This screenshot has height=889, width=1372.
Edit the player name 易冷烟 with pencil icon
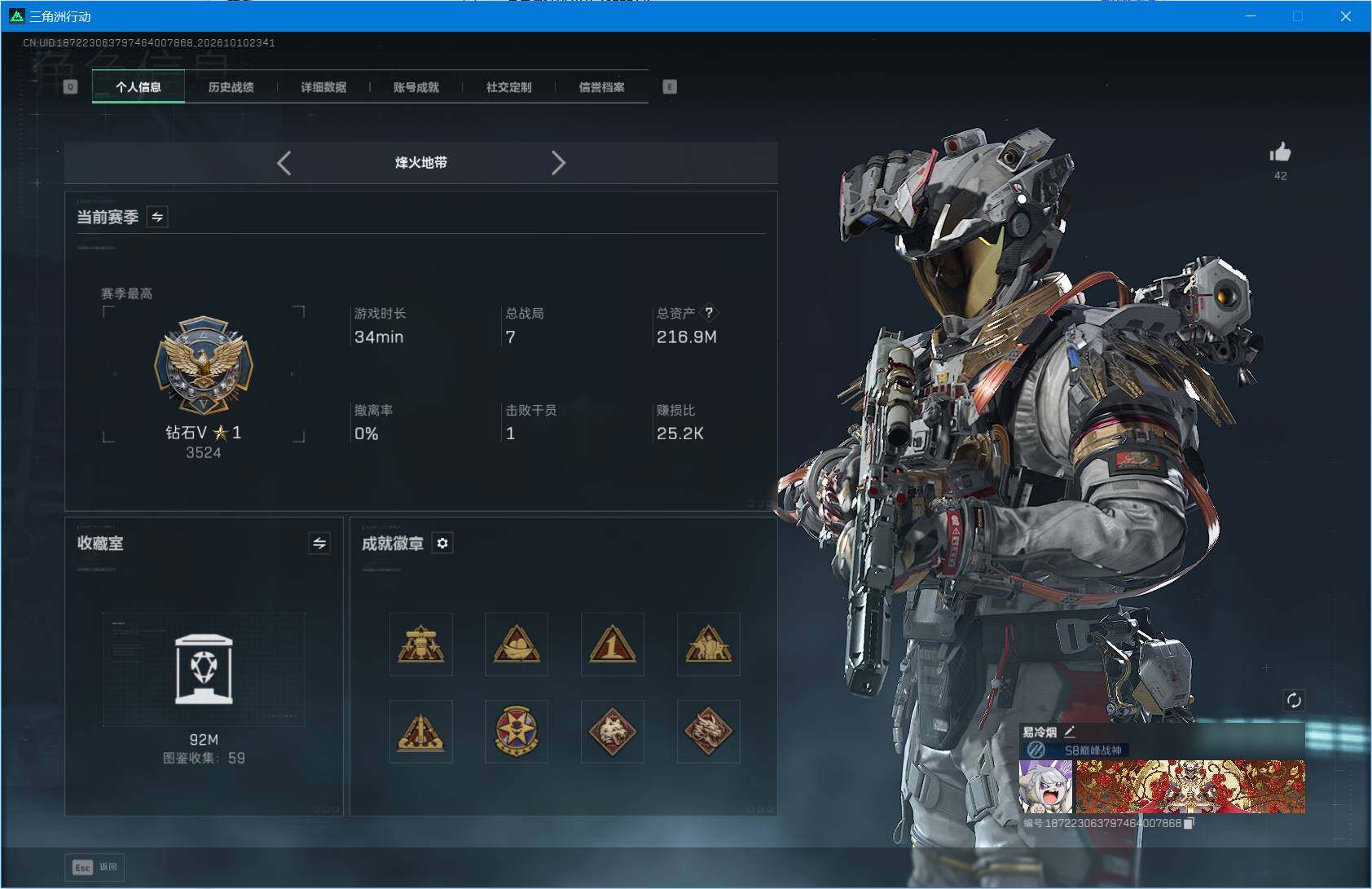[1070, 732]
